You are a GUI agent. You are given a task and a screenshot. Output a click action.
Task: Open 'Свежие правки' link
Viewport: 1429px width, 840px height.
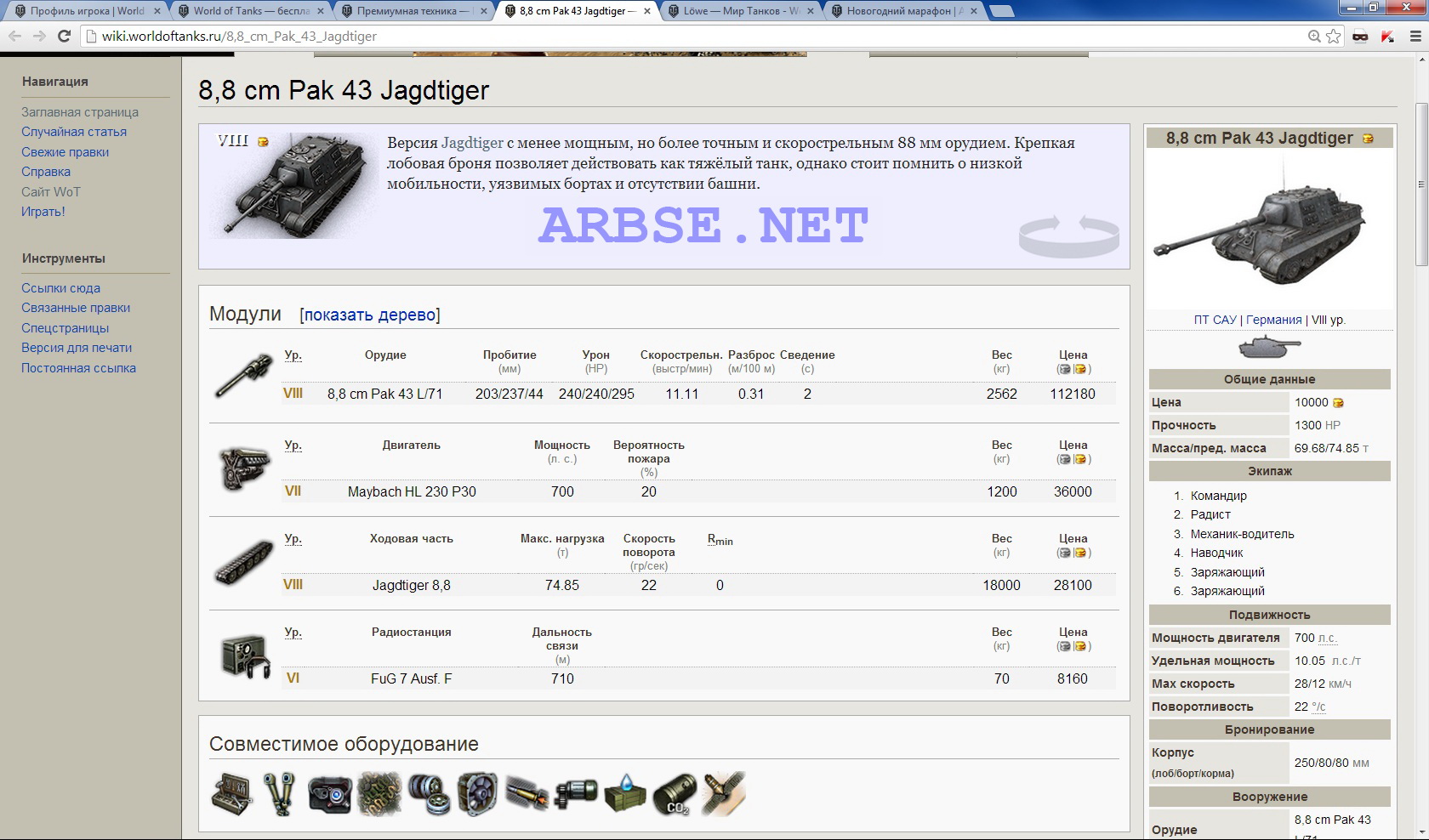point(65,152)
